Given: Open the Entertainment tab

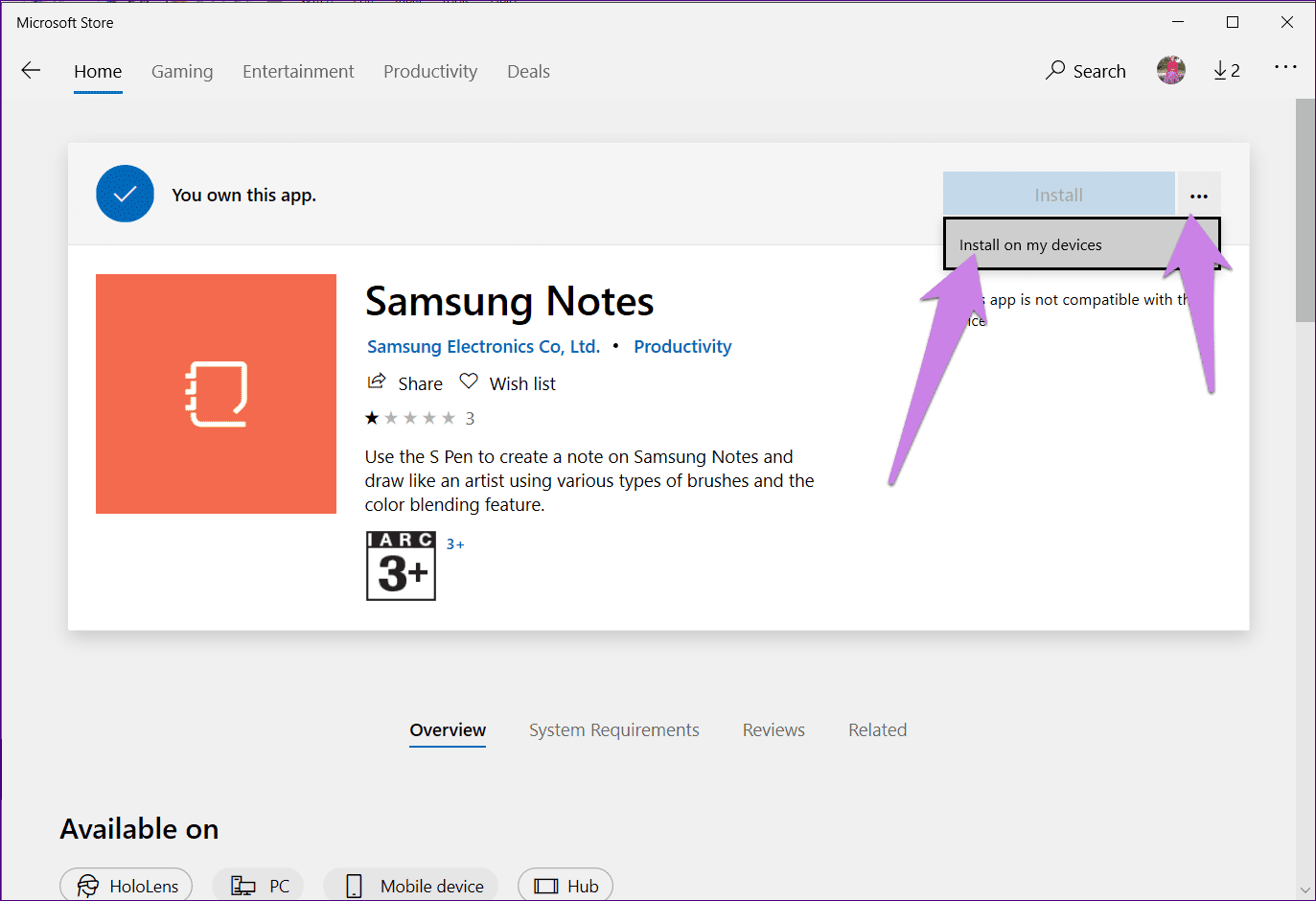Looking at the screenshot, I should (298, 72).
